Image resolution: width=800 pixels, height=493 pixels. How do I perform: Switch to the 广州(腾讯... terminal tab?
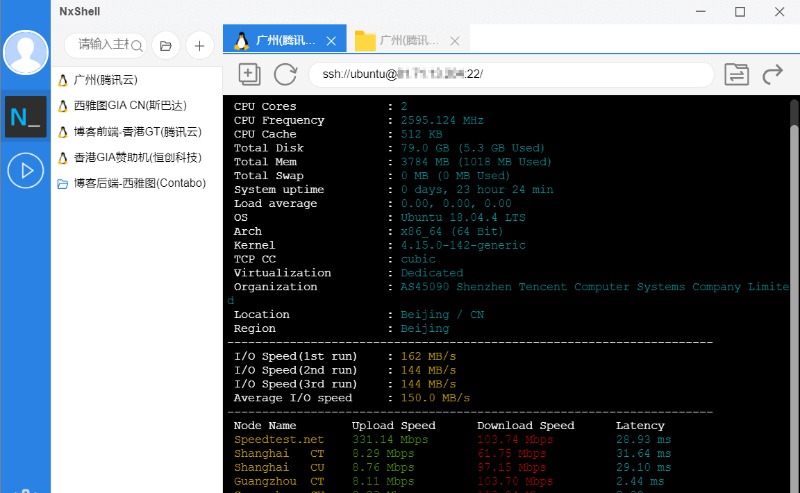(x=285, y=38)
